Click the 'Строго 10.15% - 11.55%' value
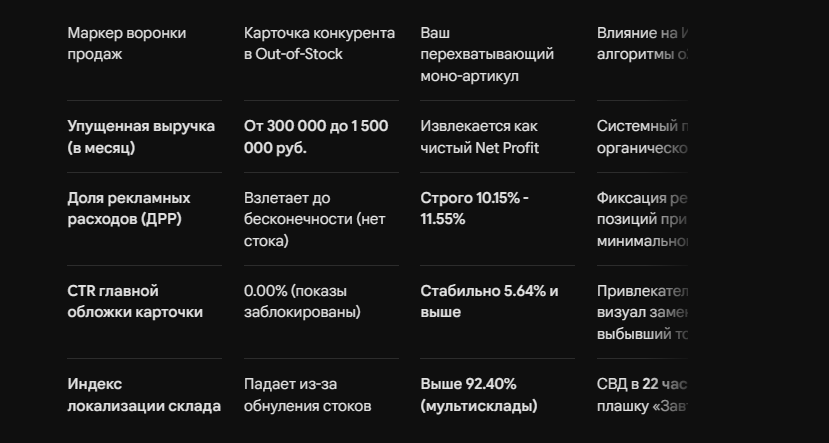The image size is (829, 443). (474, 209)
